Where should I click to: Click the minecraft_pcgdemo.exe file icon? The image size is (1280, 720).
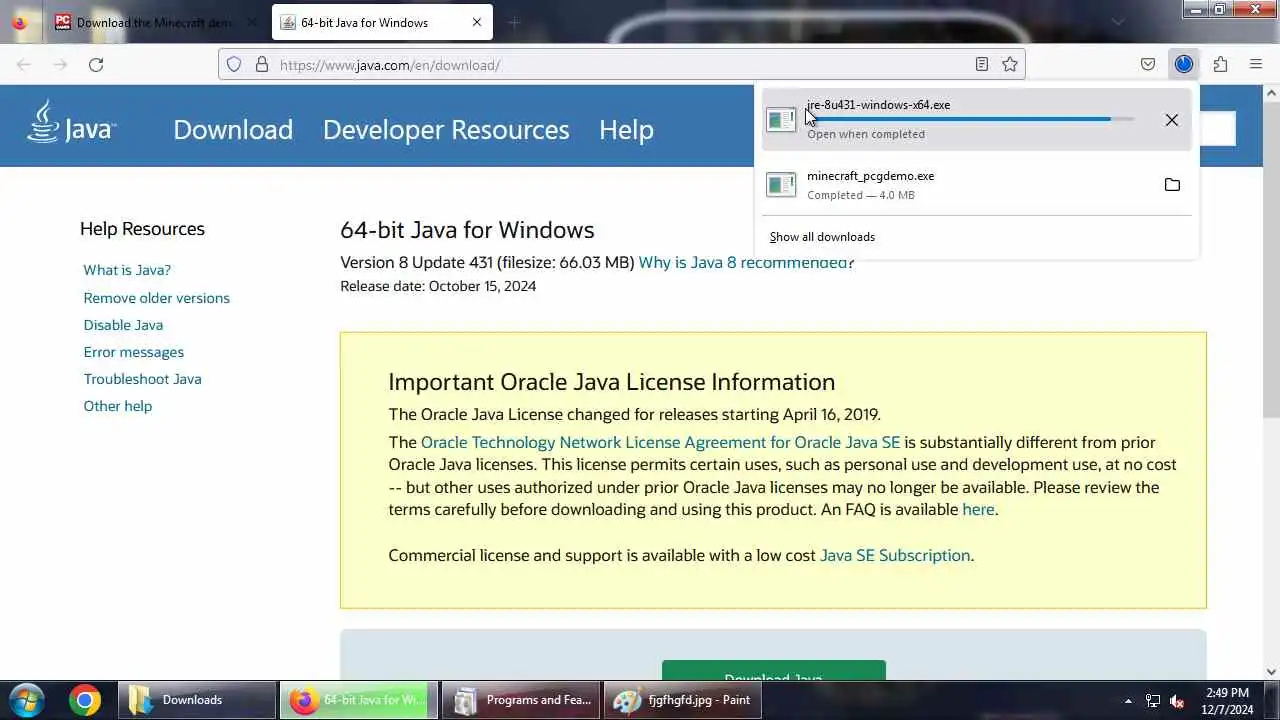pyautogui.click(x=781, y=185)
